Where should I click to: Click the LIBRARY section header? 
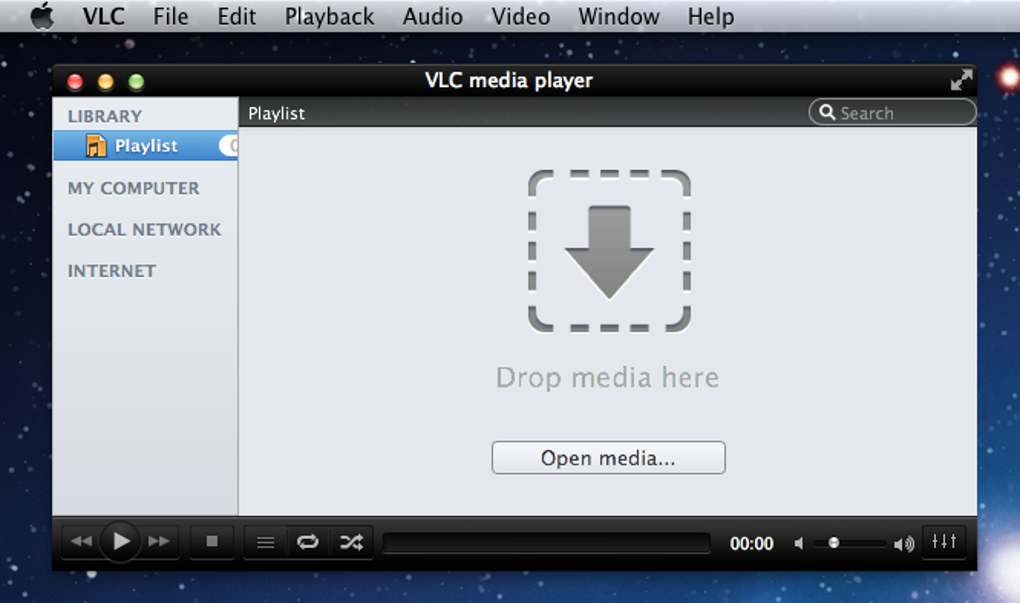pos(105,116)
